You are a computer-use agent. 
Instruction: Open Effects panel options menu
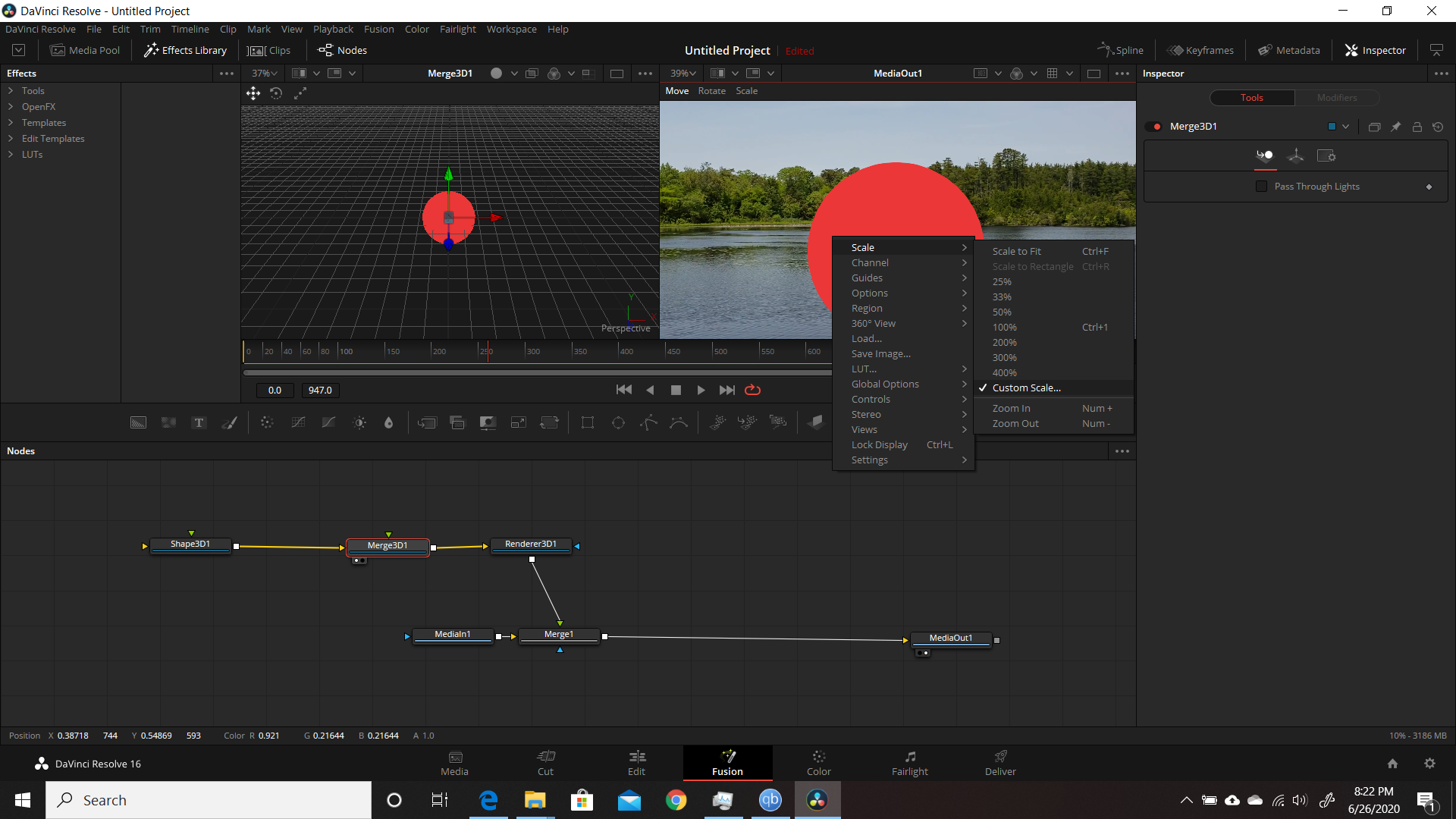pos(226,74)
